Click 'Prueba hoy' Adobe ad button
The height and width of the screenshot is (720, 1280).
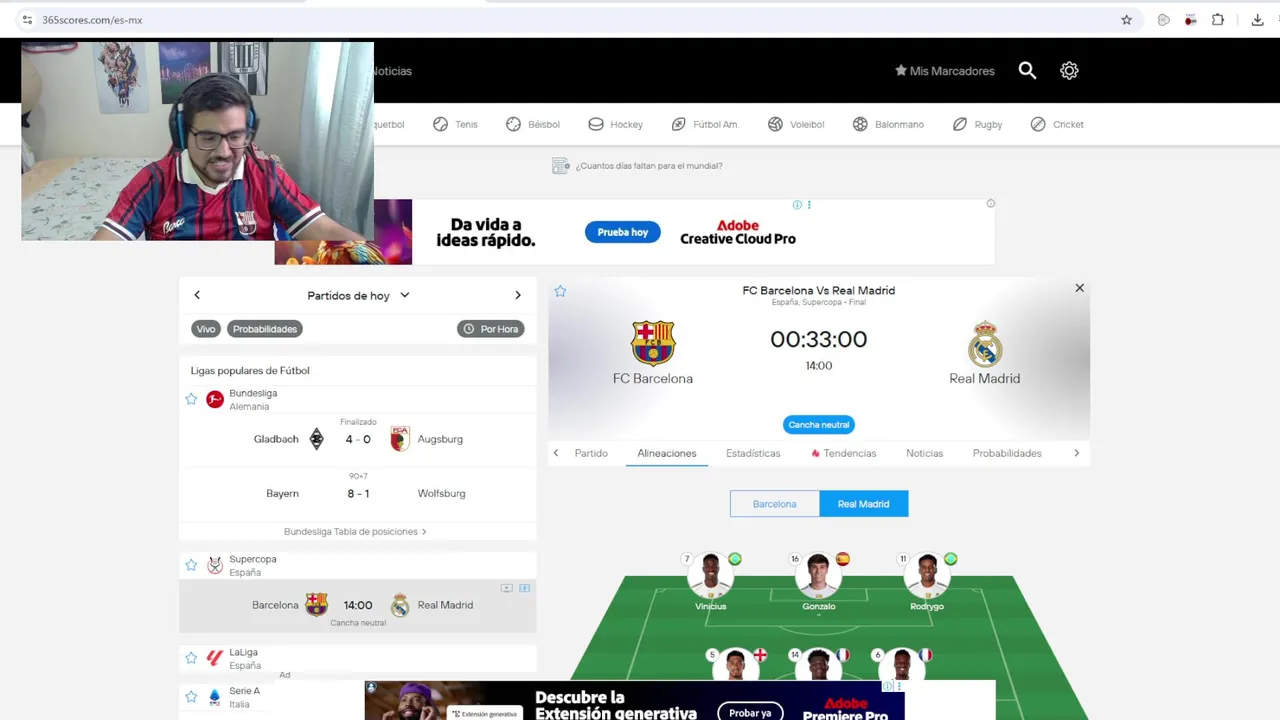click(x=622, y=232)
